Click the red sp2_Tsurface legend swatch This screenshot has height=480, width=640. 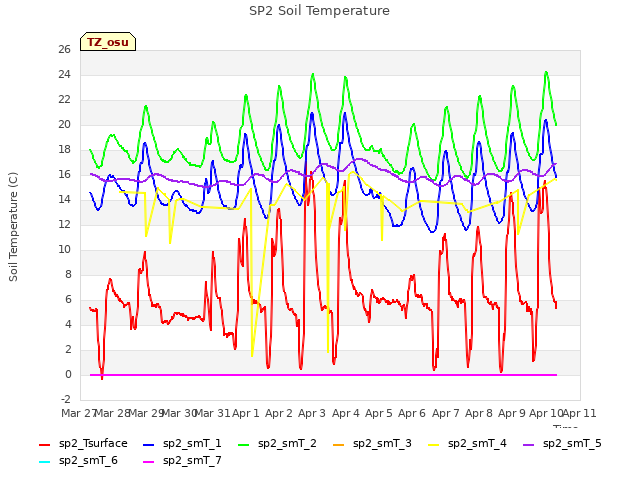[x=44, y=444]
